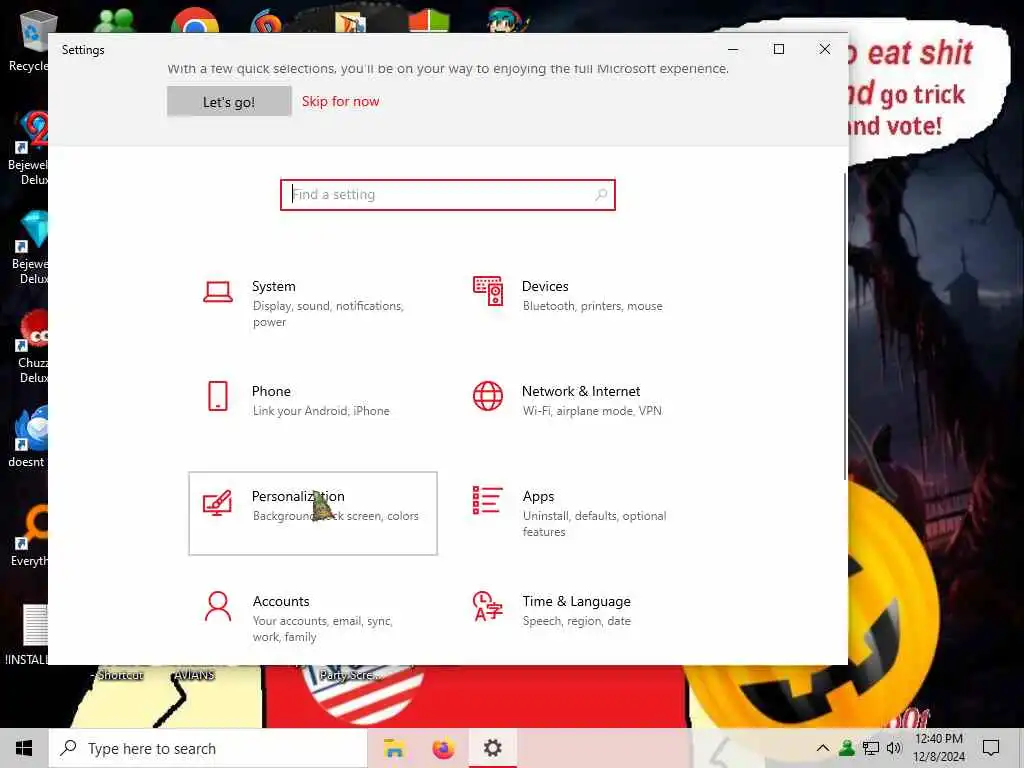1024x768 pixels.
Task: Click 'Wi-Fi, airplane mode, VPN' description
Action: (592, 411)
